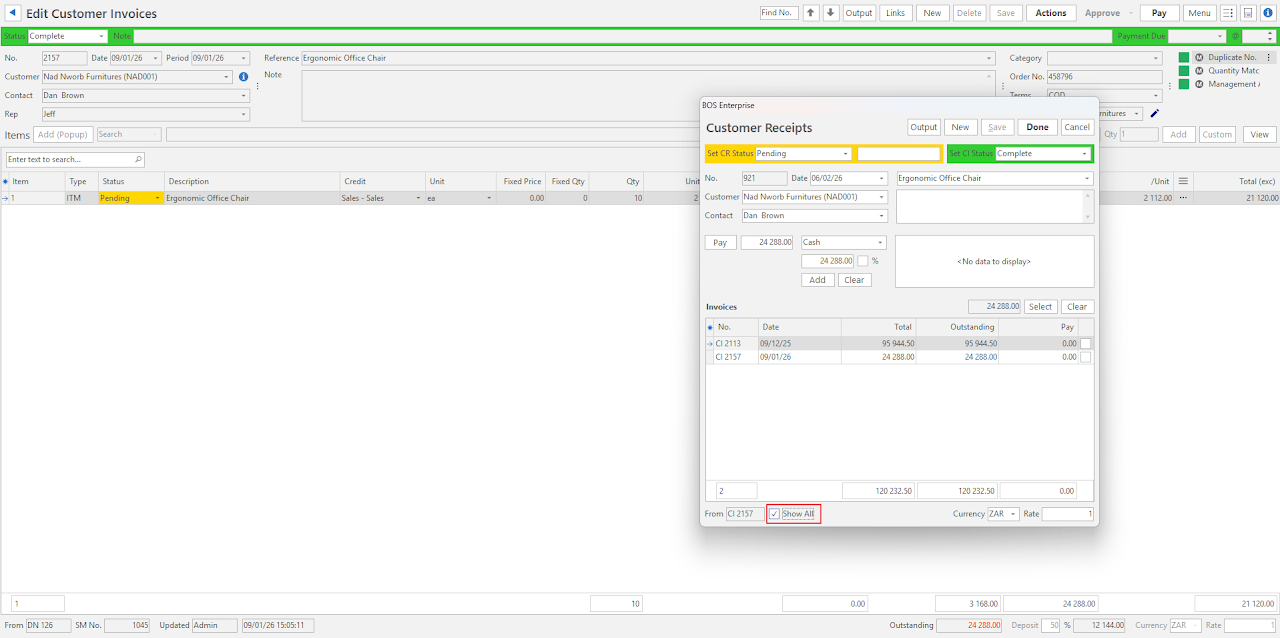Go back with the blue arrow icon
Image resolution: width=1280 pixels, height=638 pixels.
[x=12, y=13]
